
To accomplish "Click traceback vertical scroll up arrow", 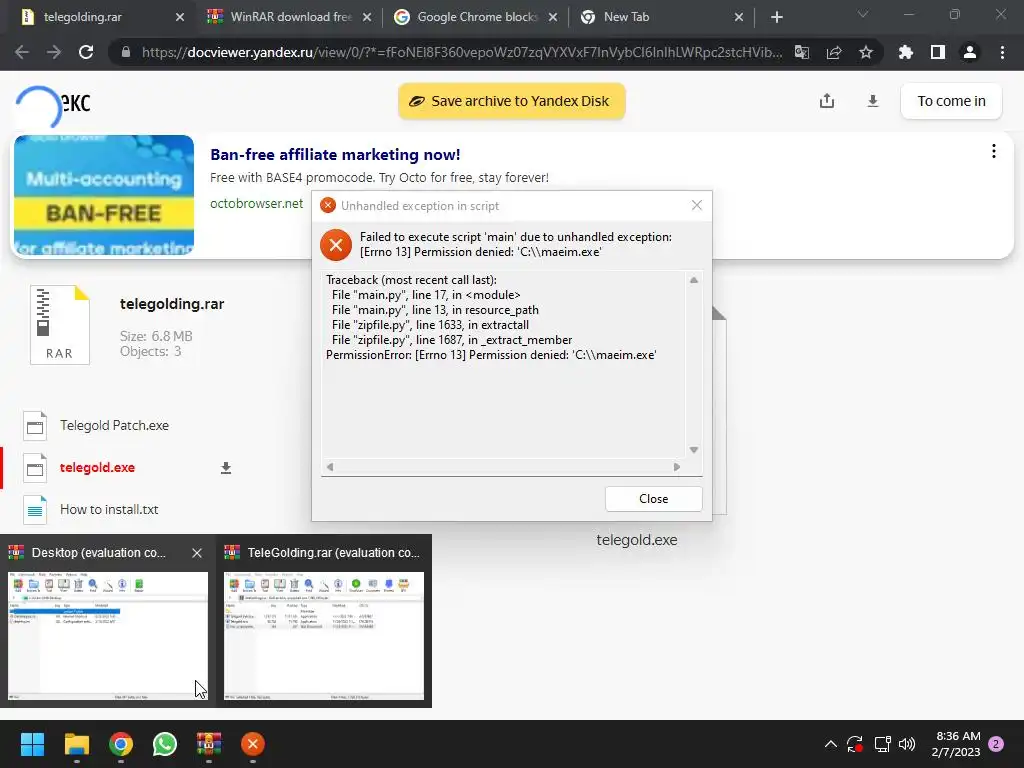I will [694, 280].
